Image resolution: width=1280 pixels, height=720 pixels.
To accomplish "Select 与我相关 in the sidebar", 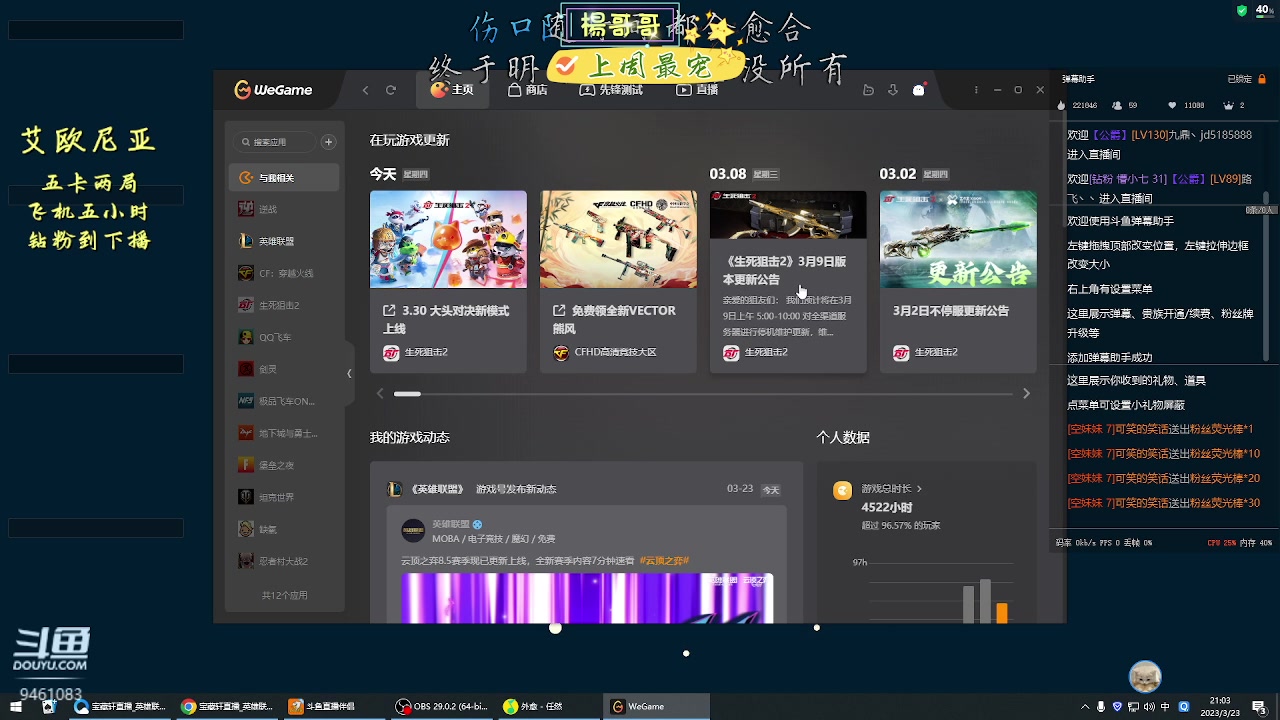I will coord(284,178).
